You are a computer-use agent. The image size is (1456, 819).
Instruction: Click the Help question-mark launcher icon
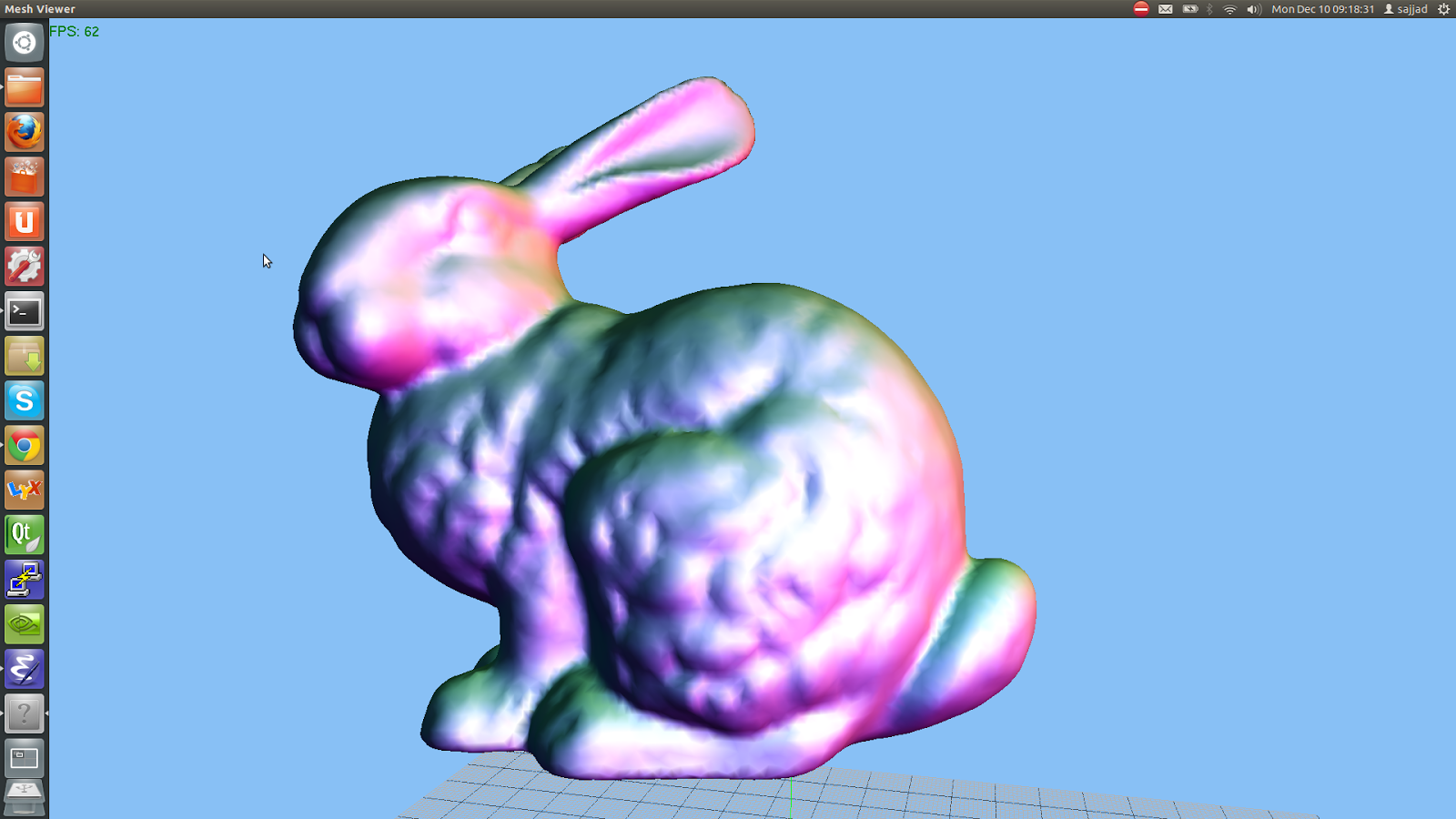(x=24, y=713)
